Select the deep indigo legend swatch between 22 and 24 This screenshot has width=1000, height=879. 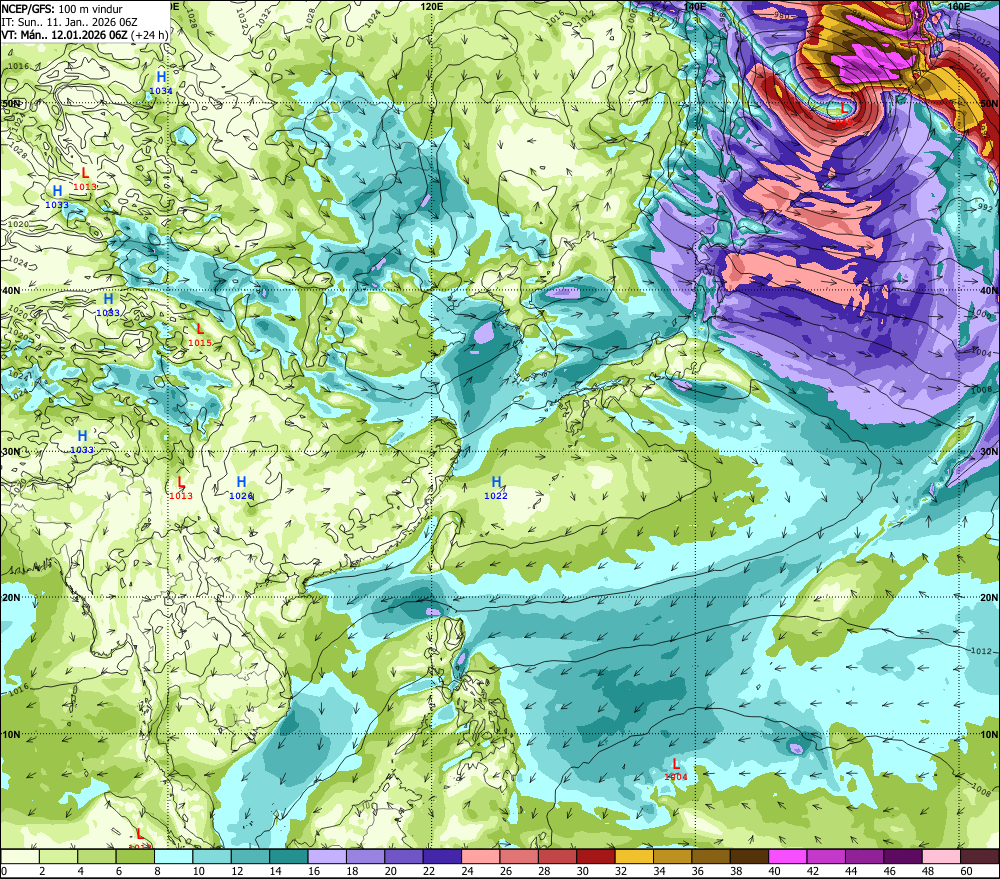tap(442, 857)
